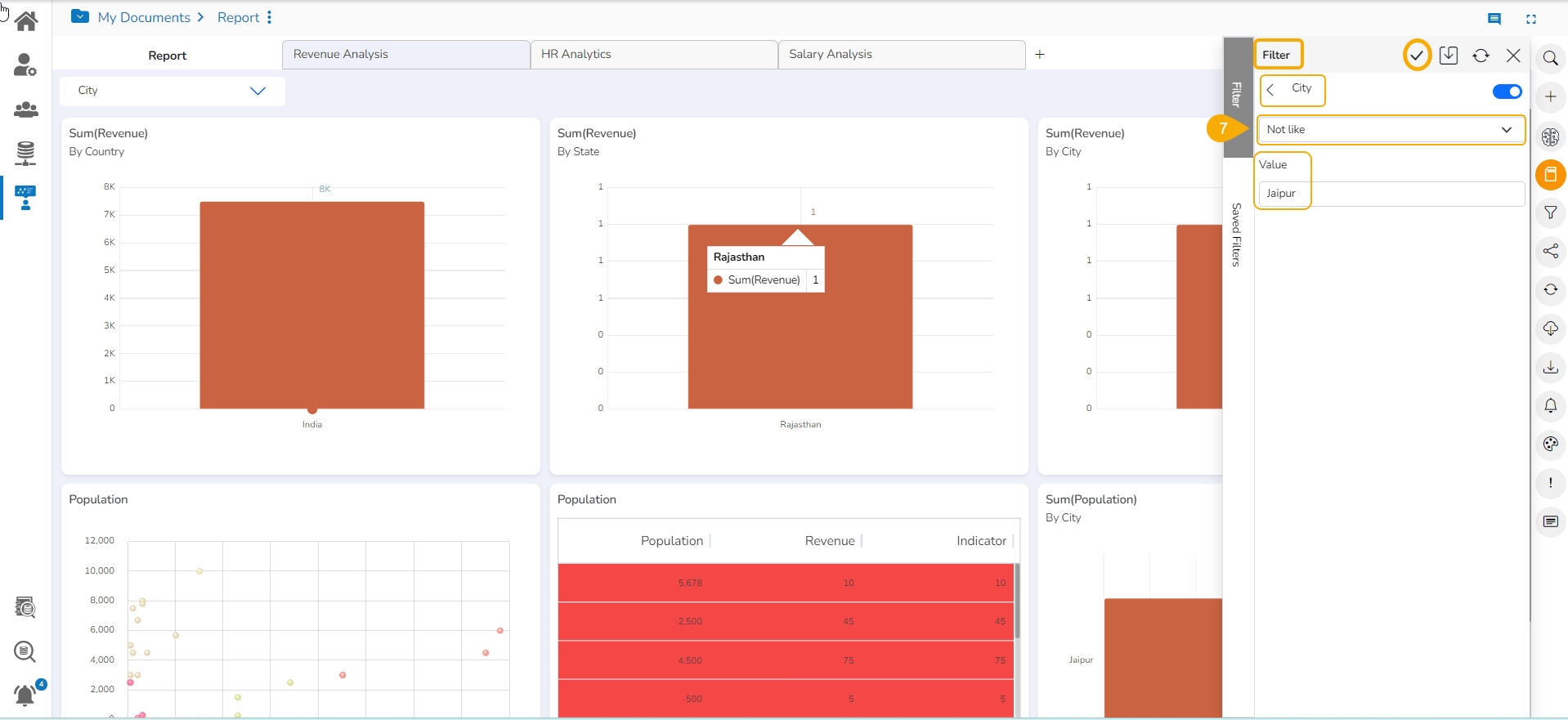Click the share icon in right toolbar
The width and height of the screenshot is (1568, 720).
[1550, 252]
